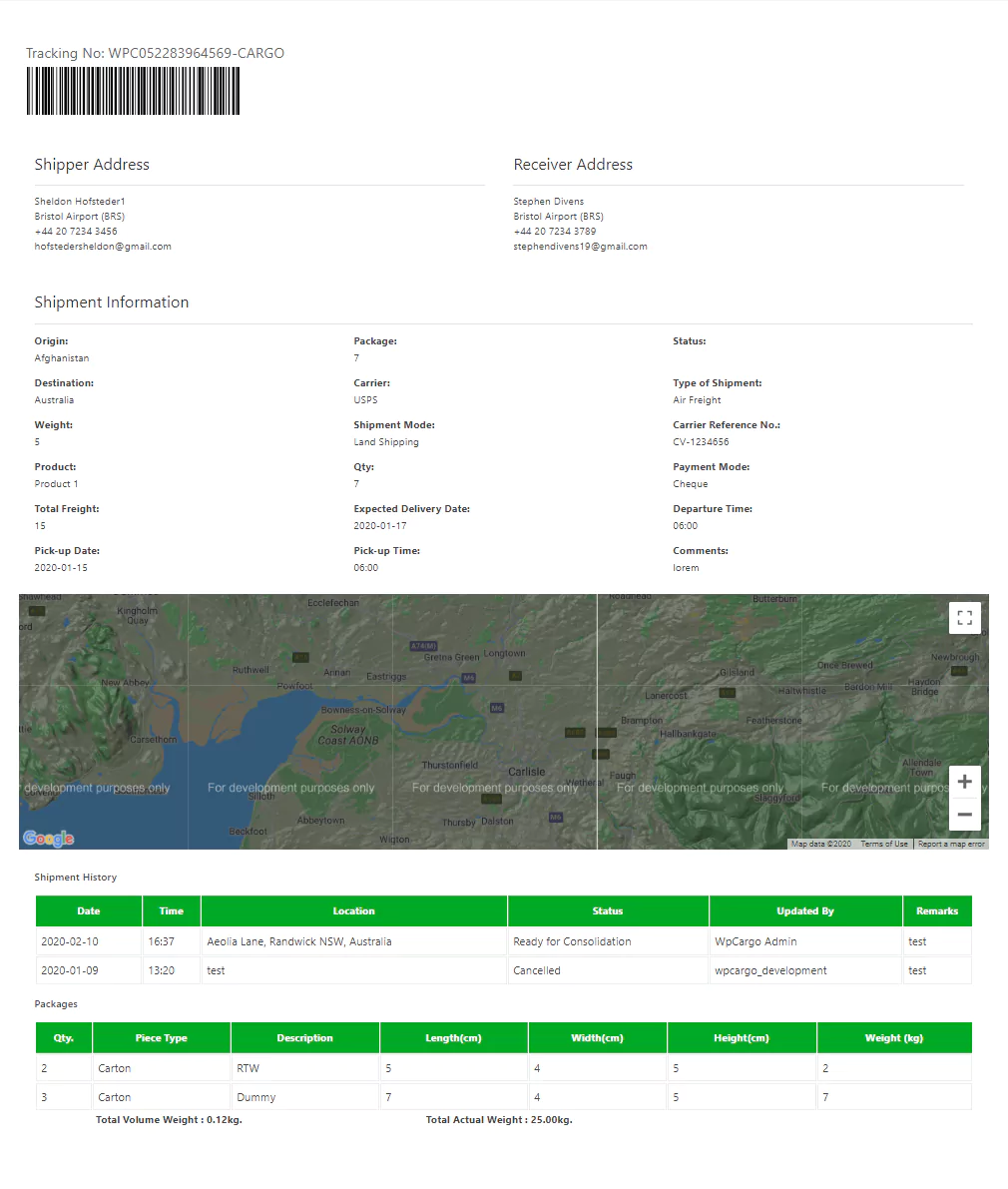1008x1189 pixels.
Task: Click Total Actual Weight : 25.00kg. text
Action: pyautogui.click(x=499, y=1120)
